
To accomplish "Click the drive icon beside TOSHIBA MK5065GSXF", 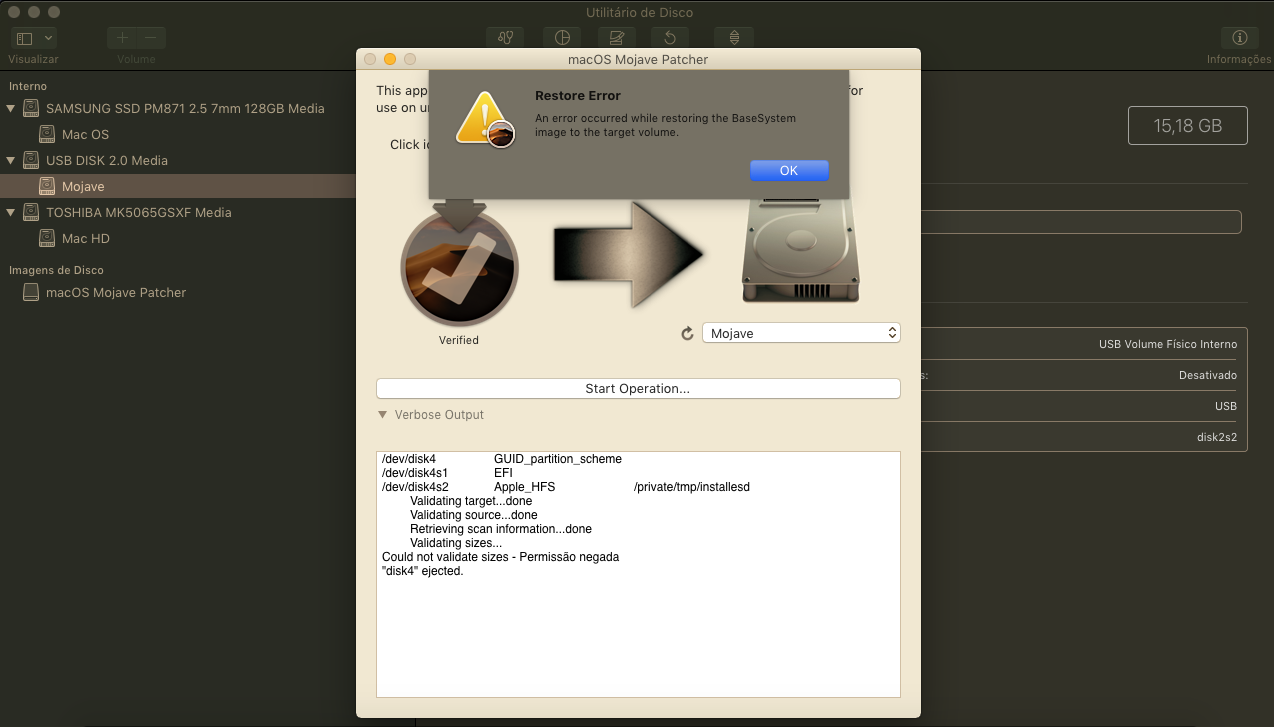I will pyautogui.click(x=31, y=212).
